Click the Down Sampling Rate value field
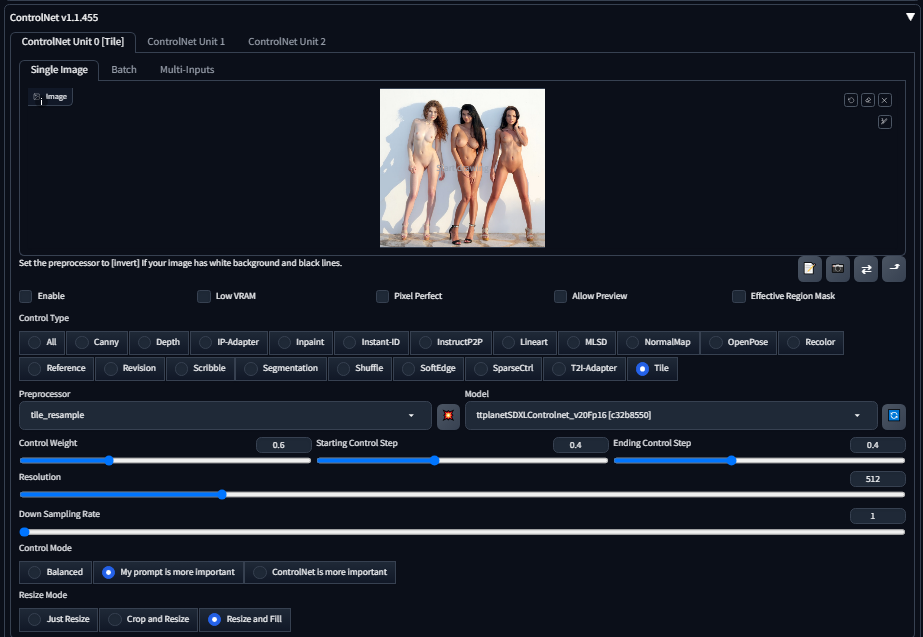Viewport: 923px width, 637px height. (x=878, y=516)
